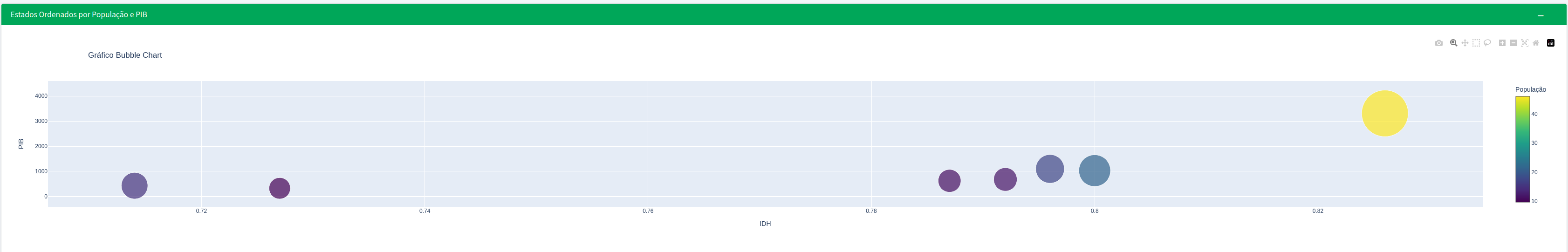Select the teal-blue bubble at IDH 0.8
The image size is (1568, 252).
[1095, 170]
